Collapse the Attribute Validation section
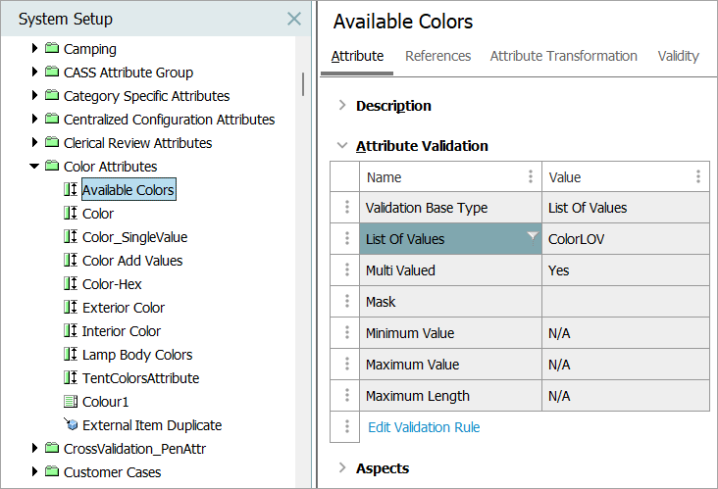Image resolution: width=718 pixels, height=489 pixels. tap(342, 145)
